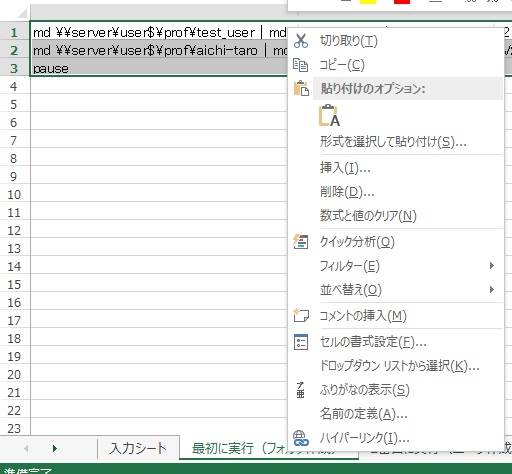This screenshot has height=474, width=512.
Task: Click the cell with pause
Action: [x=159, y=68]
